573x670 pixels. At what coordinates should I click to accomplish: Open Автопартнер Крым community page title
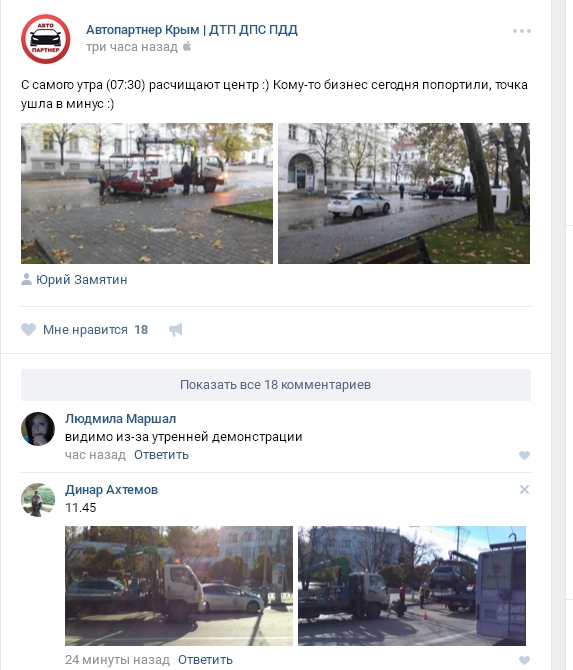pos(192,29)
